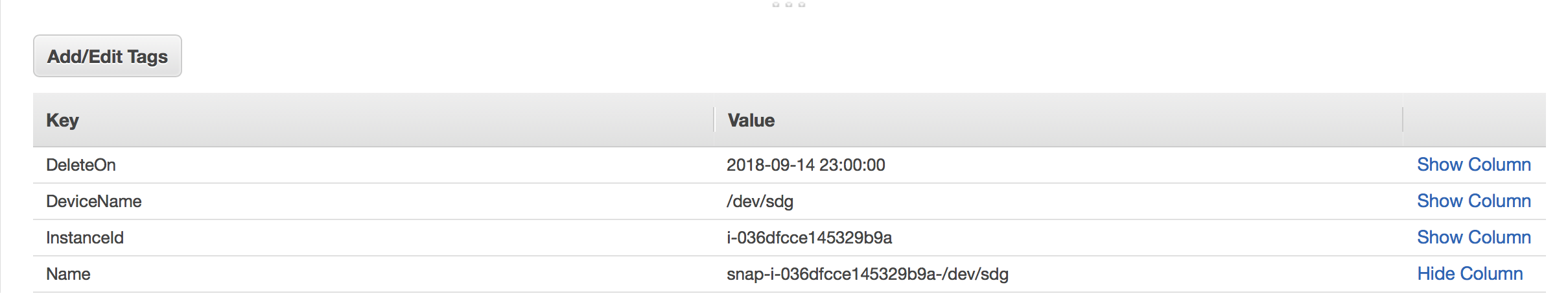Select the Name key cell
Viewport: 1568px width, 298px height.
coord(68,274)
